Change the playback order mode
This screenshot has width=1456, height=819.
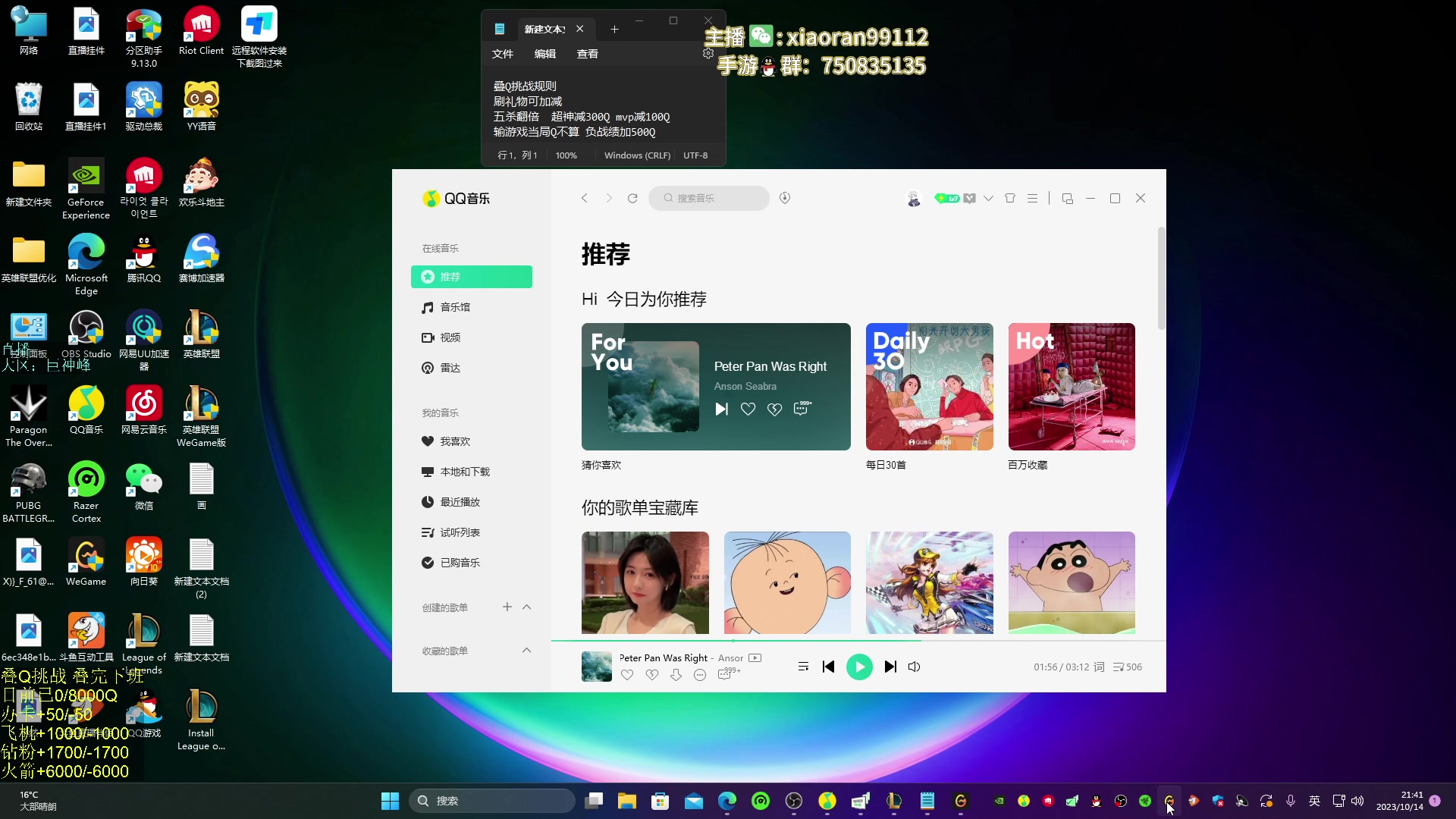803,667
